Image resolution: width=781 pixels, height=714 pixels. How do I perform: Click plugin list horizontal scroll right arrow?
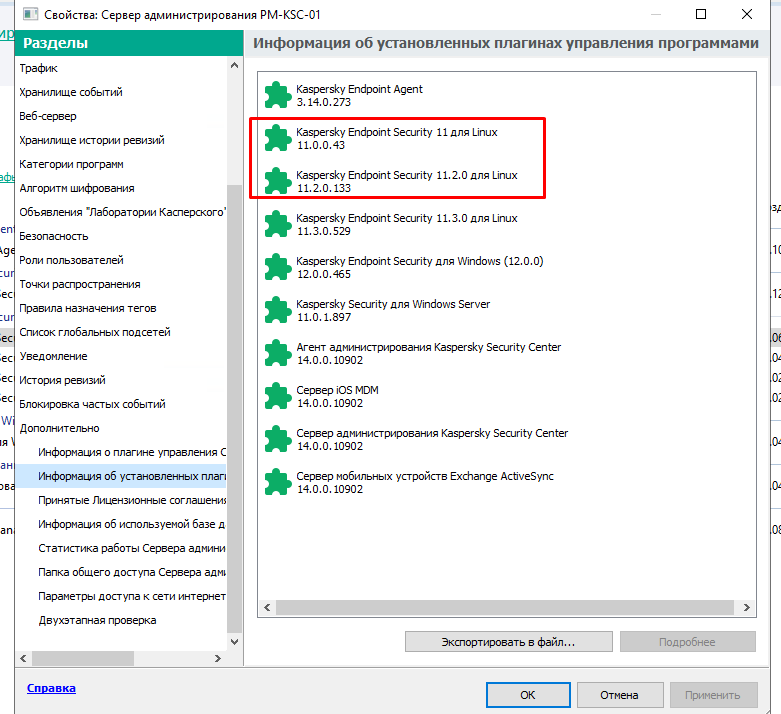747,607
